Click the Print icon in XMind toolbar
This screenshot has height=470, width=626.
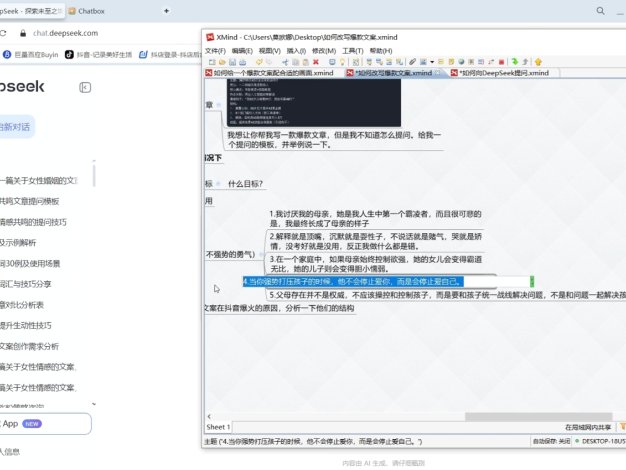tap(242, 62)
